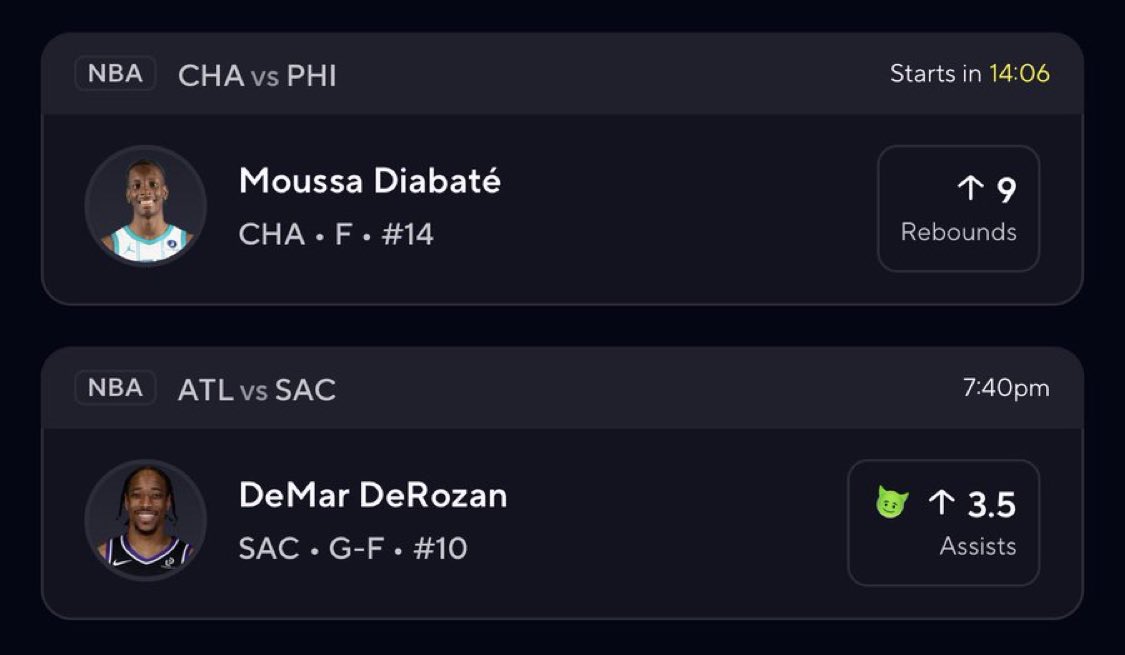Open the CHA vs PHI matchup
This screenshot has height=655, width=1125.
(257, 75)
